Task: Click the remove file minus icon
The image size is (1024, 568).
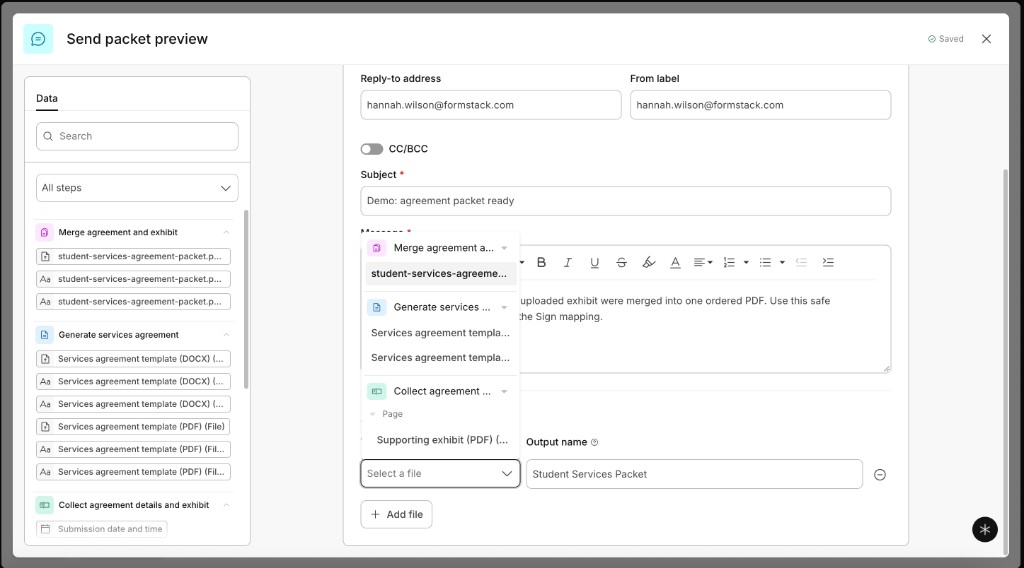Action: point(880,475)
